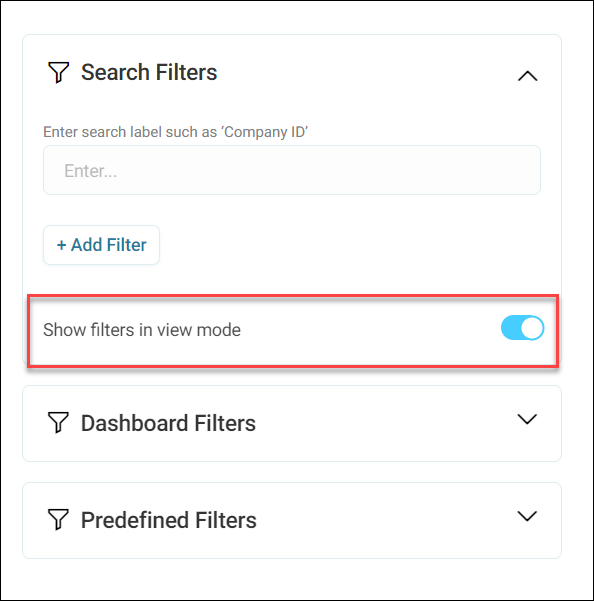Click the white knob of the view mode toggle
The image size is (594, 601).
[532, 328]
